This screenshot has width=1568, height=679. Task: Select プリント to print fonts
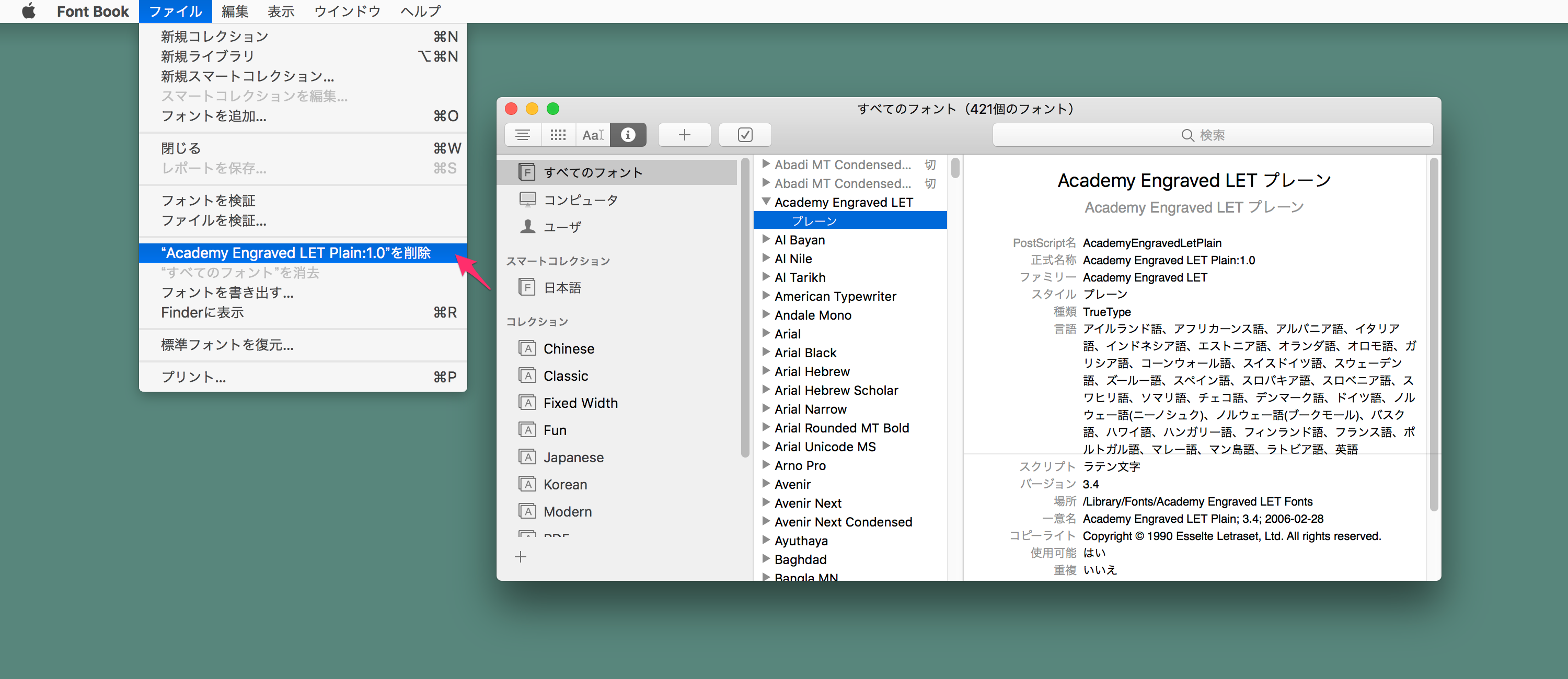[196, 377]
